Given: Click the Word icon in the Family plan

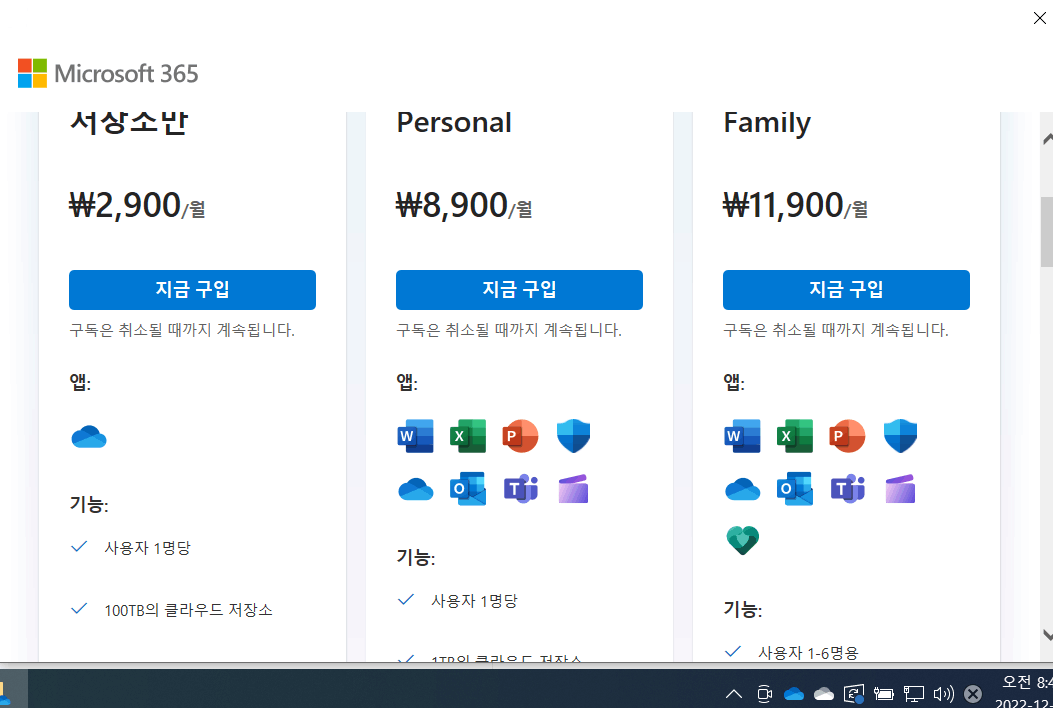Looking at the screenshot, I should click(743, 436).
